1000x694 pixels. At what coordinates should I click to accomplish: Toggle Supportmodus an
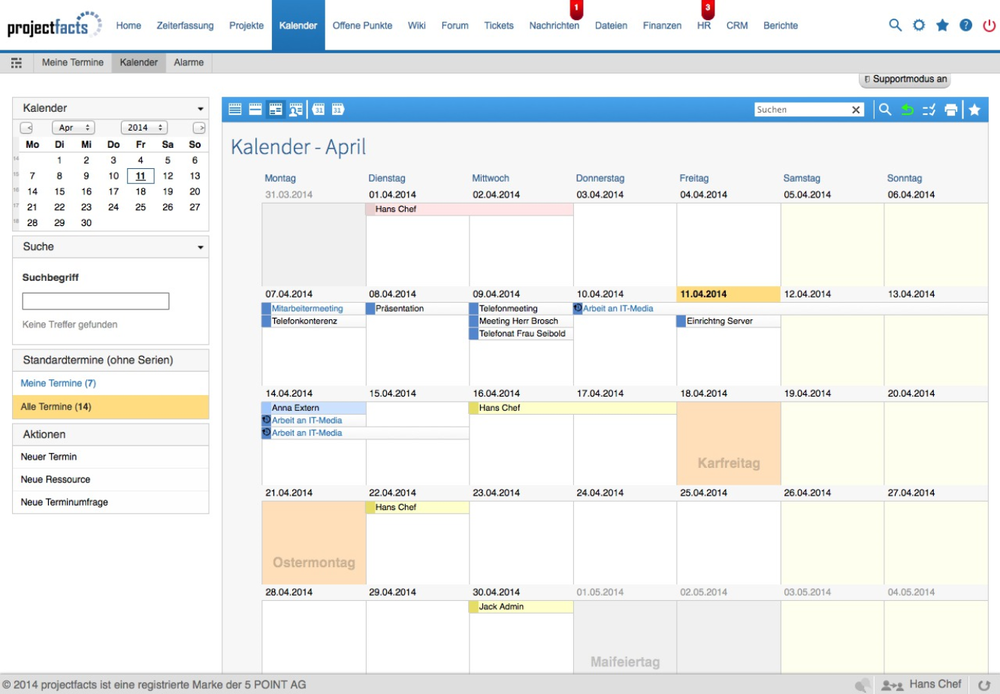pyautogui.click(x=905, y=79)
